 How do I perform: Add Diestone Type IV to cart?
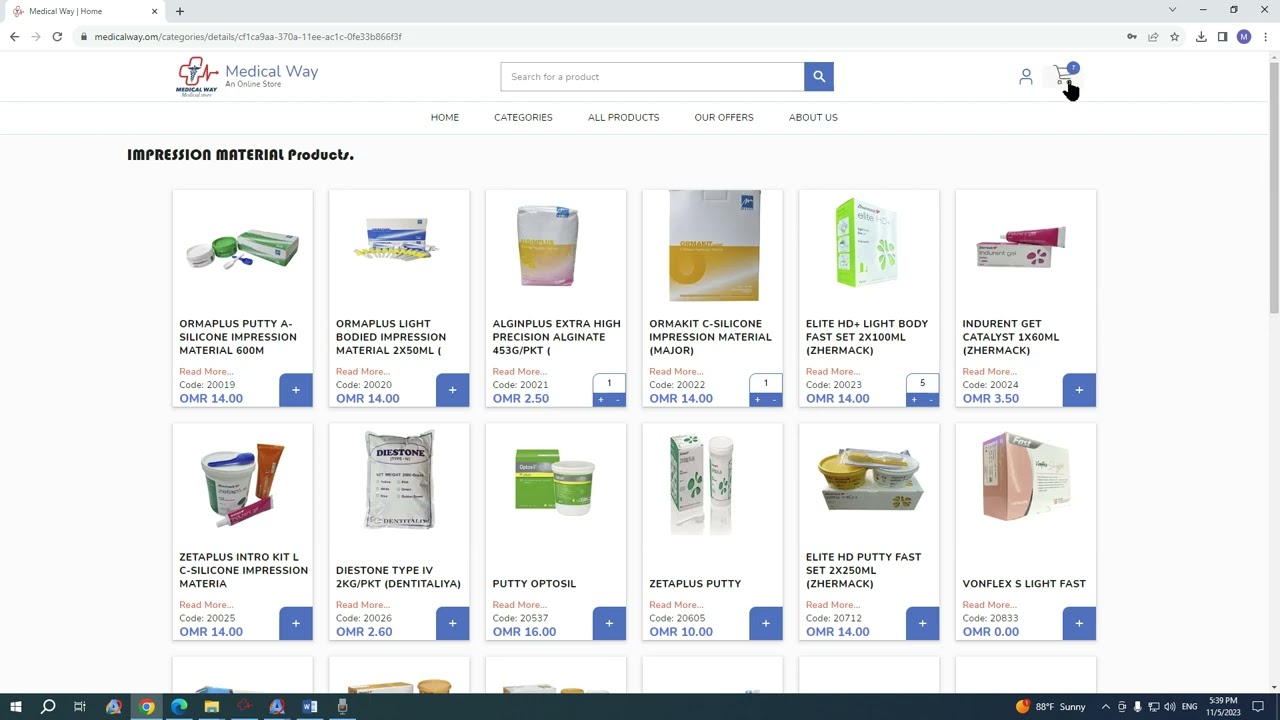click(453, 623)
